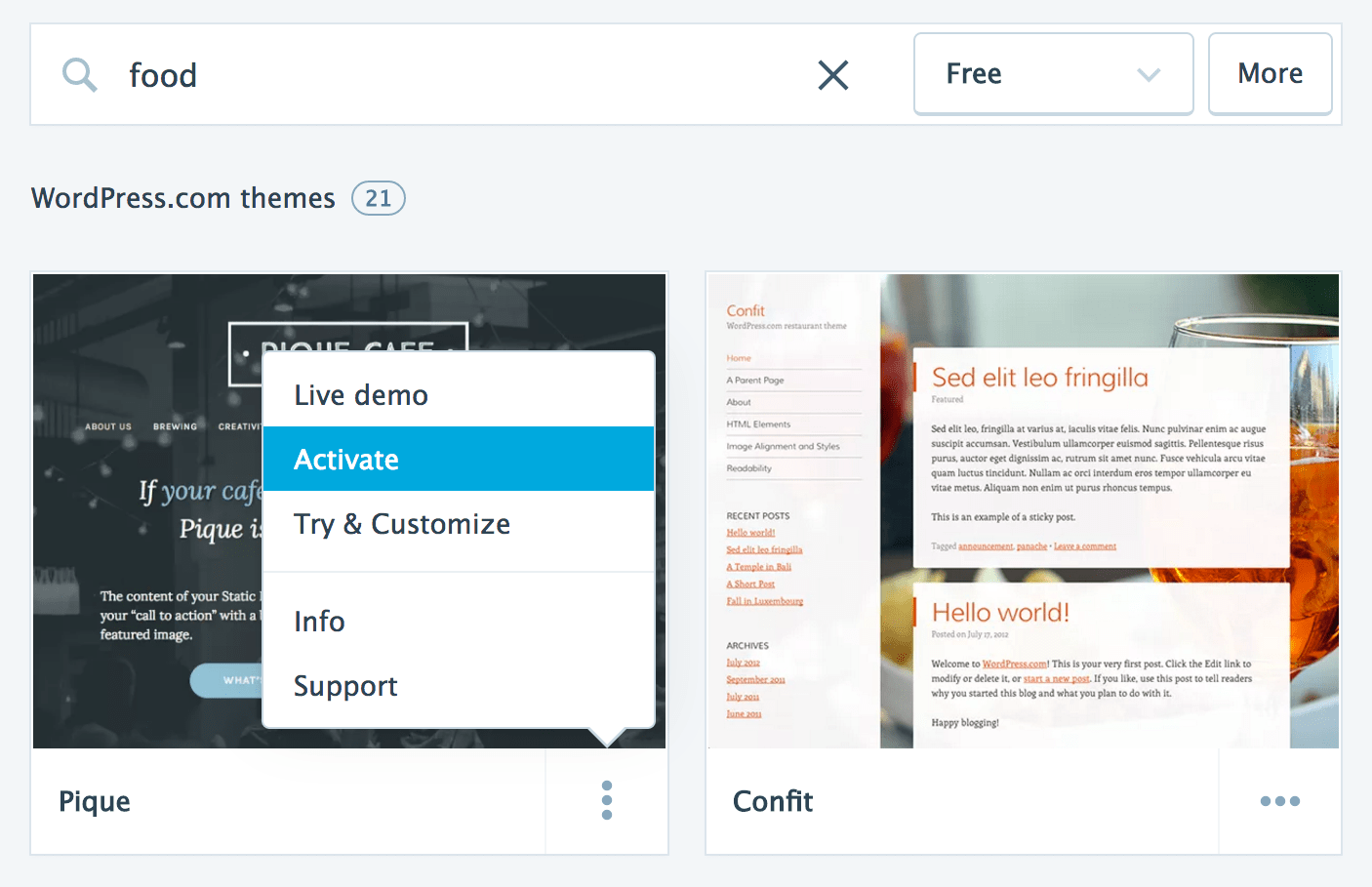Click the Confit theme title label
Image resolution: width=1372 pixels, height=887 pixels.
(773, 801)
